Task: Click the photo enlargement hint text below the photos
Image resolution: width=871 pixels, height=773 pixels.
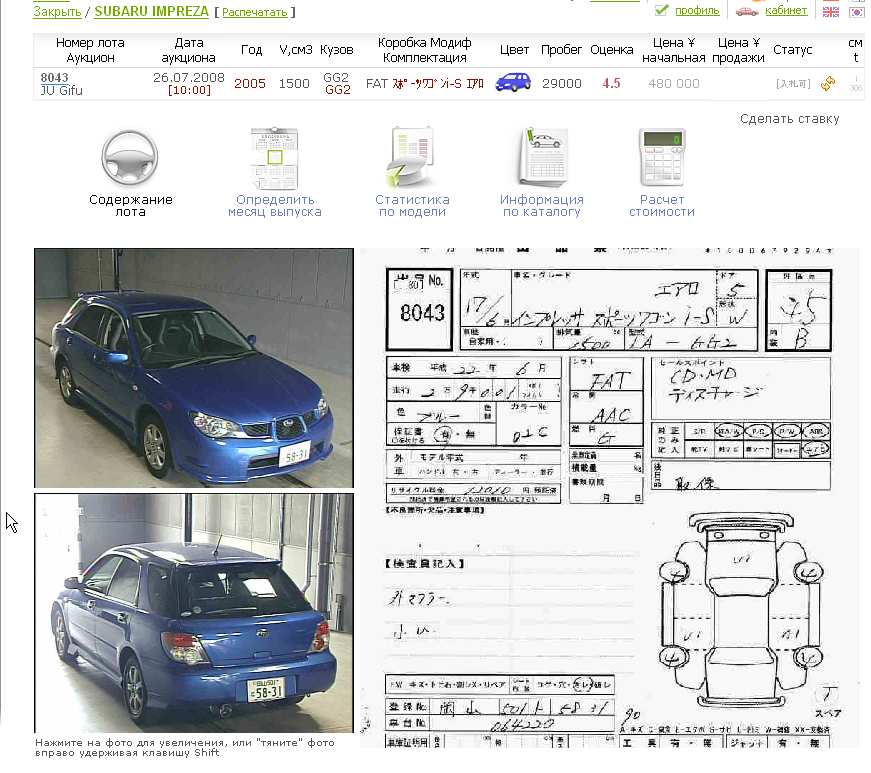Action: [x=185, y=747]
